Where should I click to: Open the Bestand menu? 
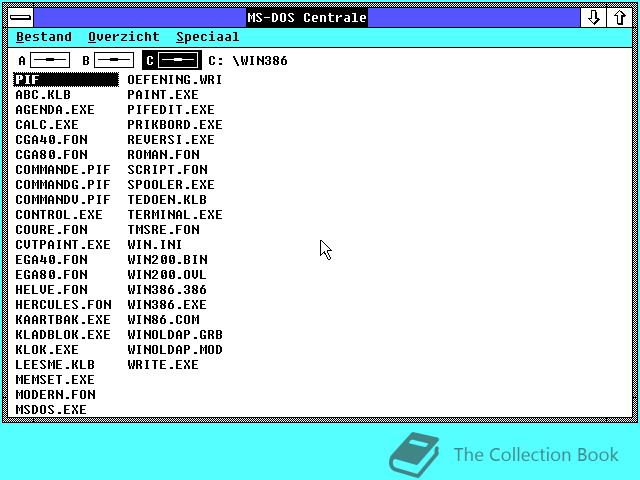[44, 37]
